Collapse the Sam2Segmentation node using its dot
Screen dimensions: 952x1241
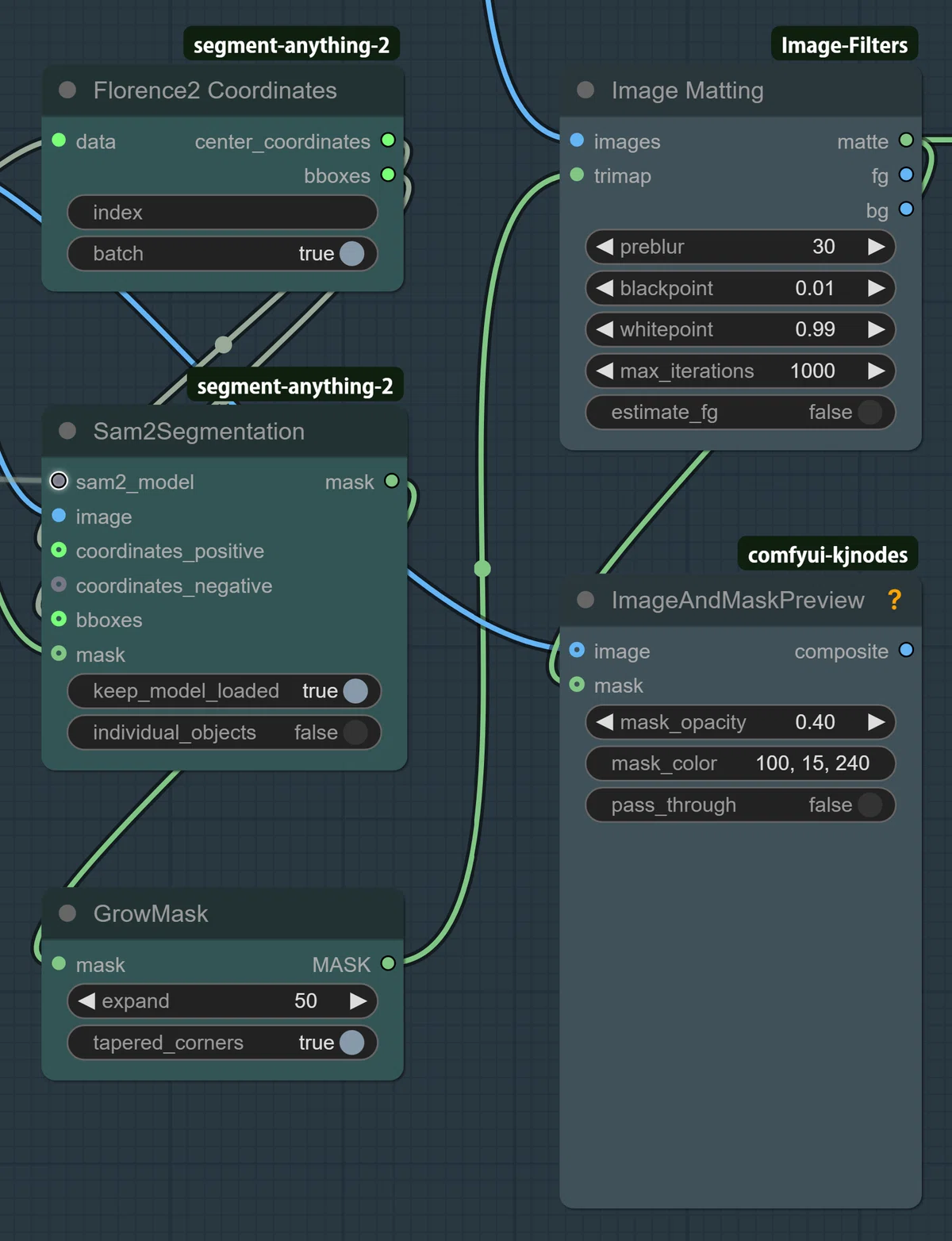67,431
